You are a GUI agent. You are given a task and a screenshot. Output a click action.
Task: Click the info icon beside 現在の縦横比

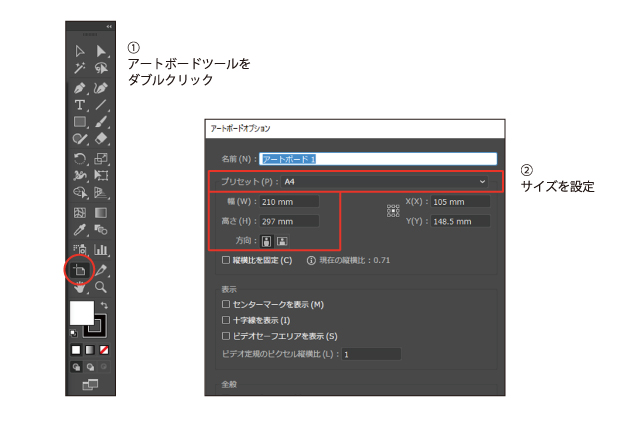311,260
